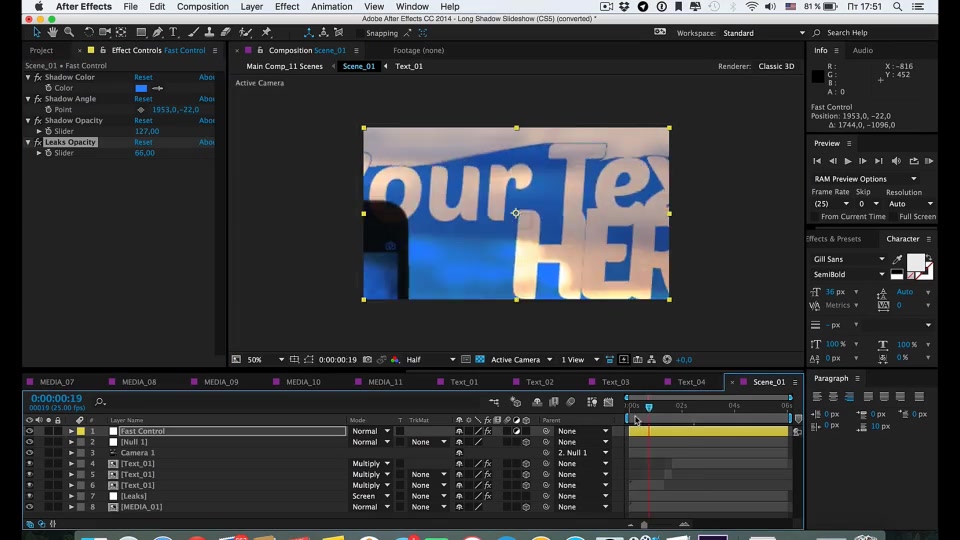The height and width of the screenshot is (540, 960).
Task: Open the Character fill color white swatch
Action: click(915, 262)
